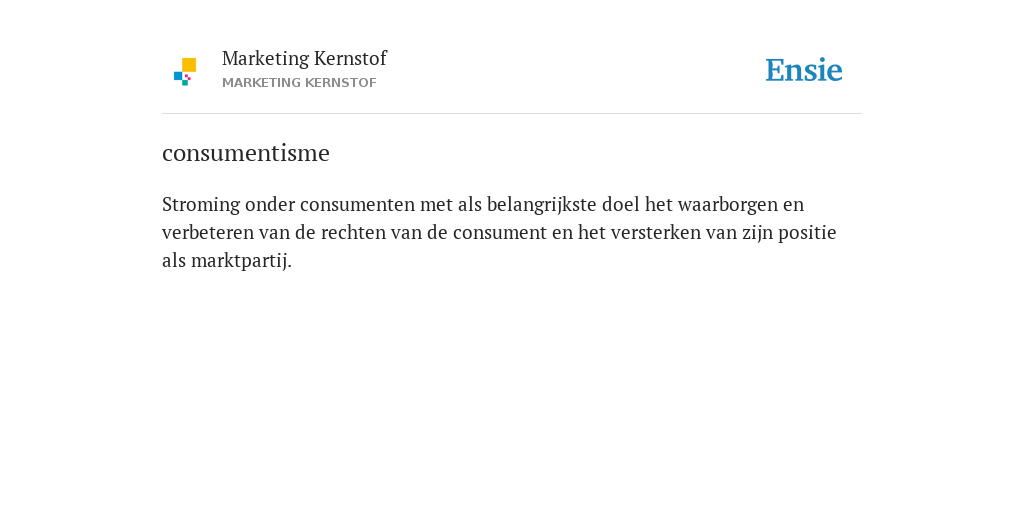Click the yellow square in the logo
Image resolution: width=1024 pixels, height=512 pixels.
point(189,65)
